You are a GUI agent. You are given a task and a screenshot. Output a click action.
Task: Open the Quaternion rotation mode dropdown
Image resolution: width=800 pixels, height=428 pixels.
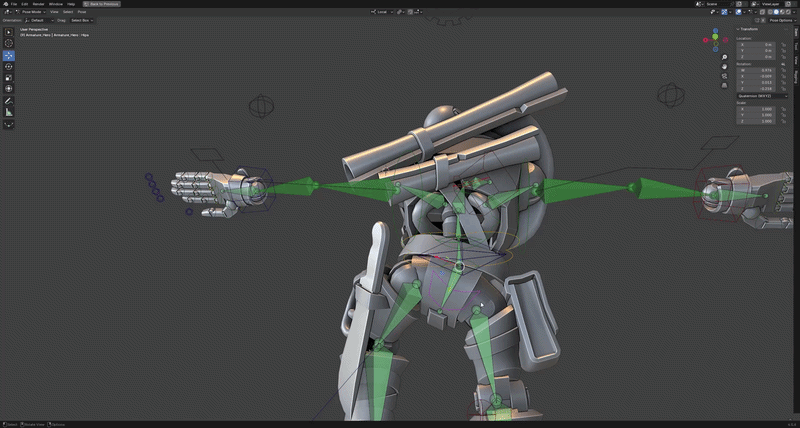click(762, 96)
